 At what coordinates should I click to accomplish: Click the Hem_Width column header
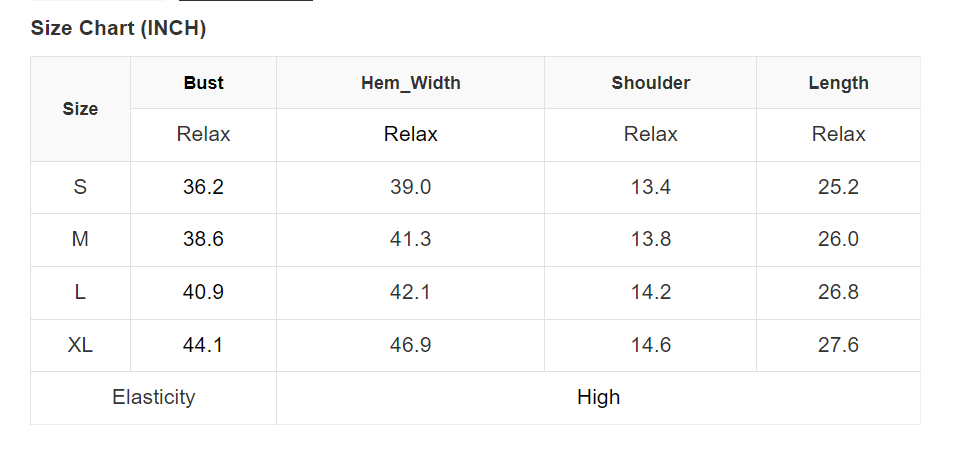click(x=410, y=83)
